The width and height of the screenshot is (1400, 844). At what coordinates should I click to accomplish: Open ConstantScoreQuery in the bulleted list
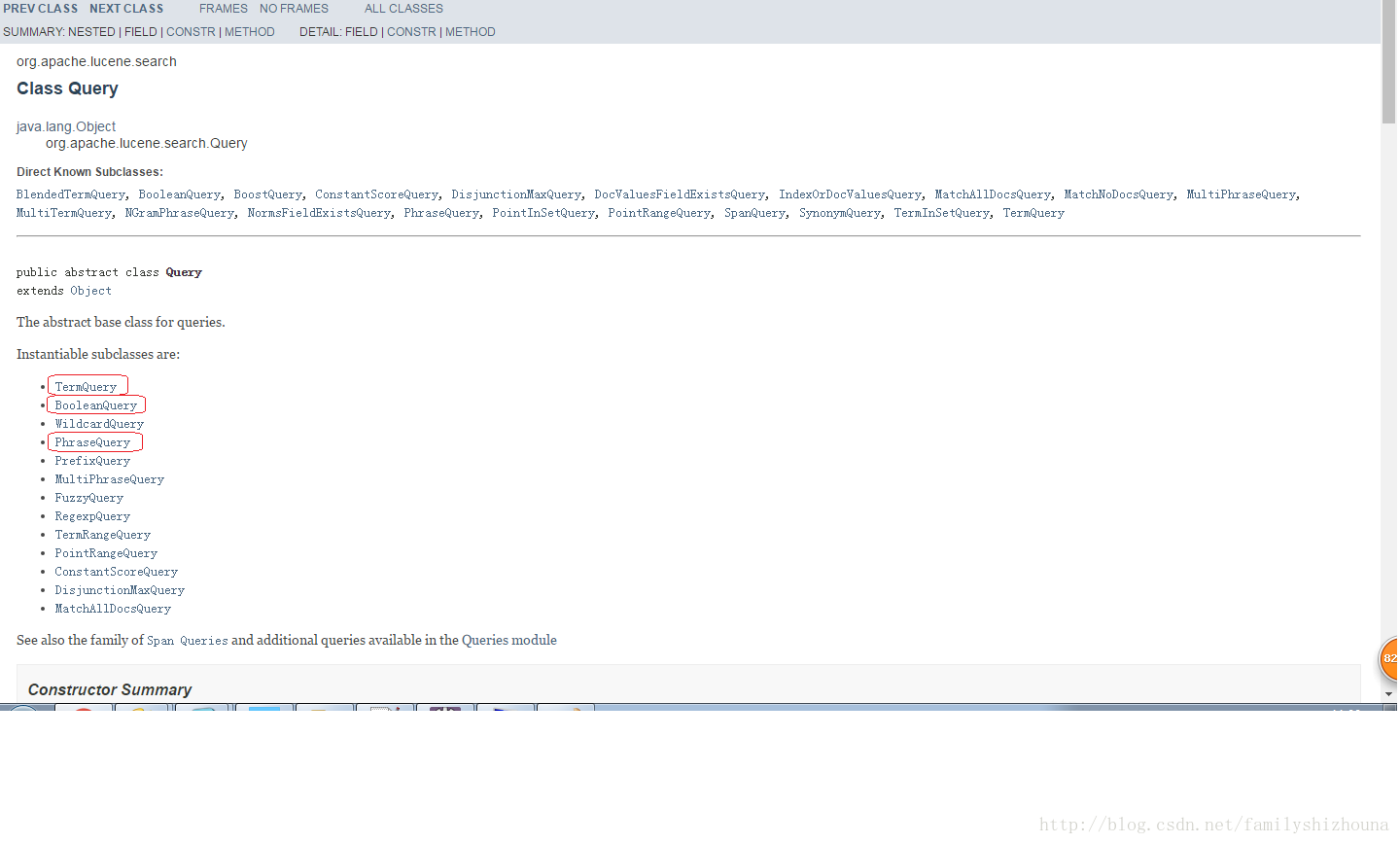[x=116, y=572]
